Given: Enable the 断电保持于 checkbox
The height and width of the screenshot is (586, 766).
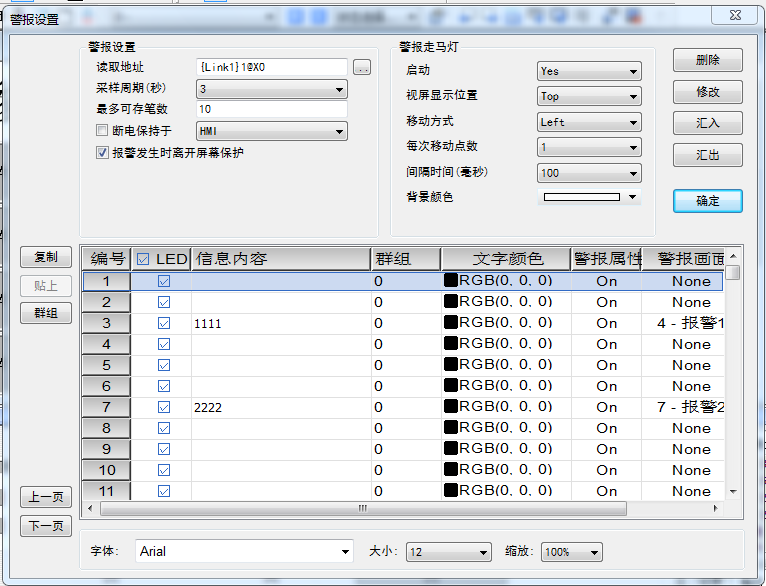Looking at the screenshot, I should (x=102, y=131).
